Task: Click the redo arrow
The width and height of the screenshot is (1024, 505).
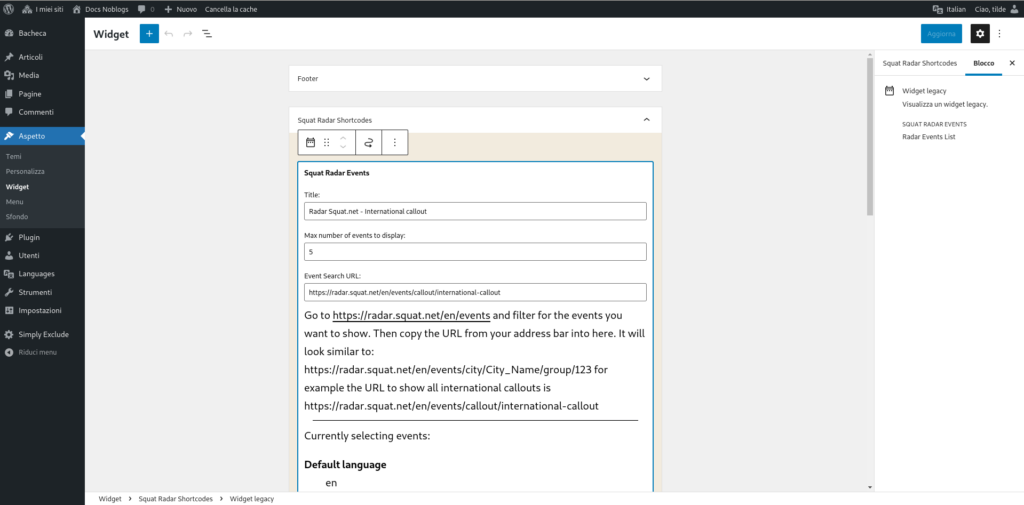Action: 187,33
